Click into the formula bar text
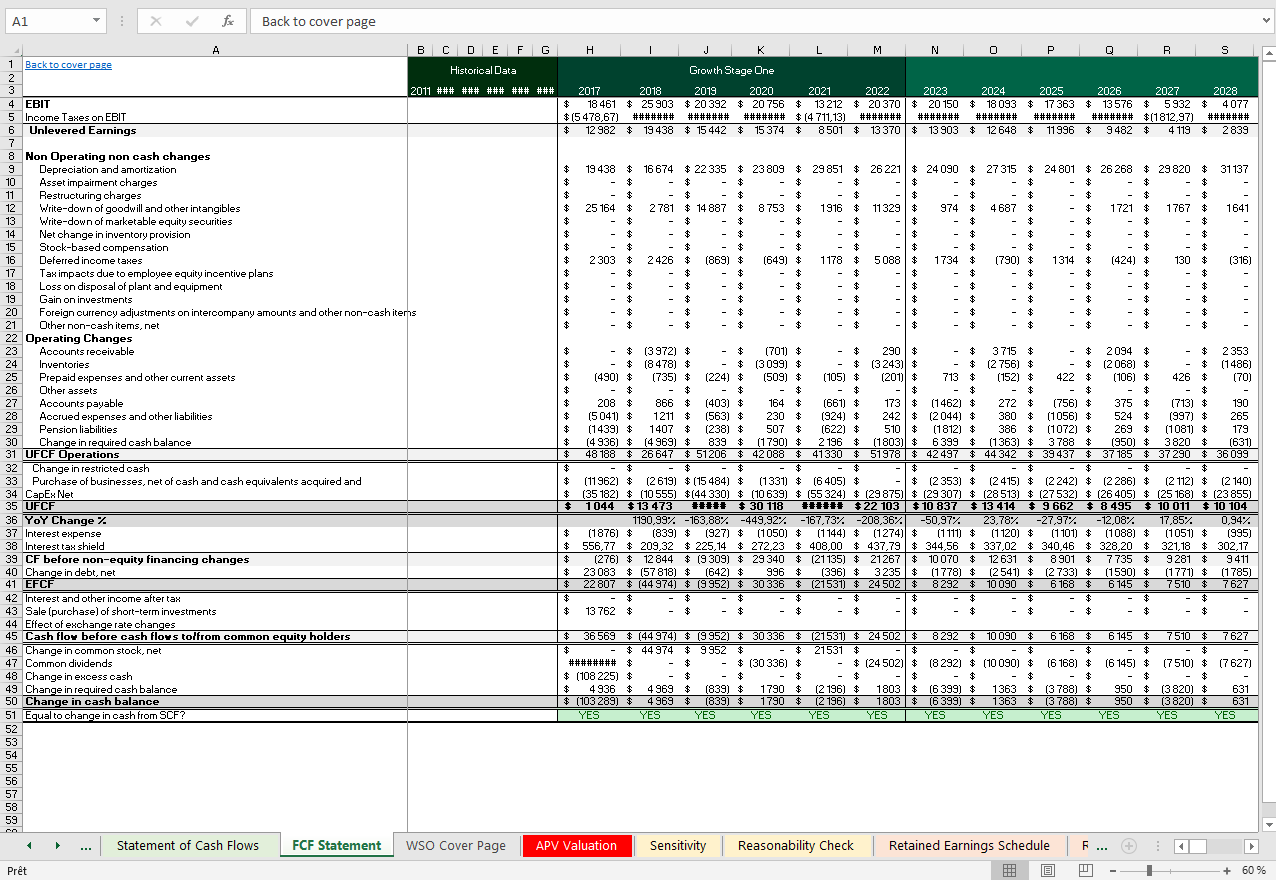This screenshot has height=880, width=1276. click(x=755, y=21)
